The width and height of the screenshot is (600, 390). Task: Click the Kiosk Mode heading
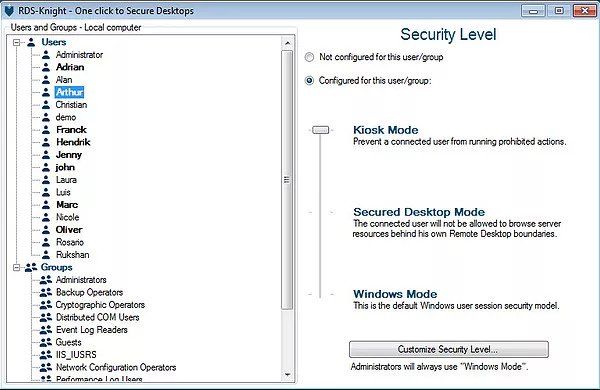click(386, 130)
